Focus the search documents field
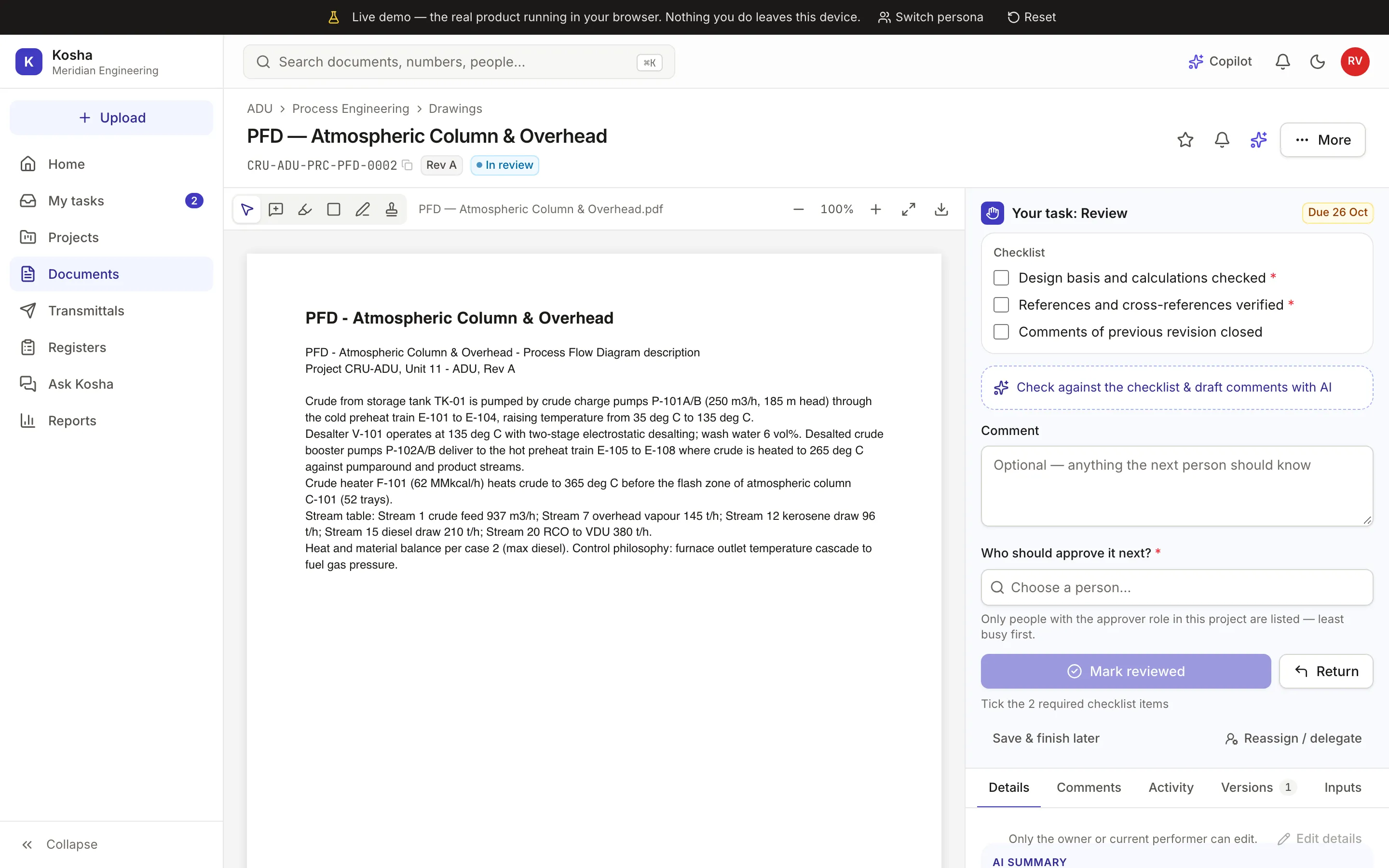This screenshot has height=868, width=1389. coord(459,62)
